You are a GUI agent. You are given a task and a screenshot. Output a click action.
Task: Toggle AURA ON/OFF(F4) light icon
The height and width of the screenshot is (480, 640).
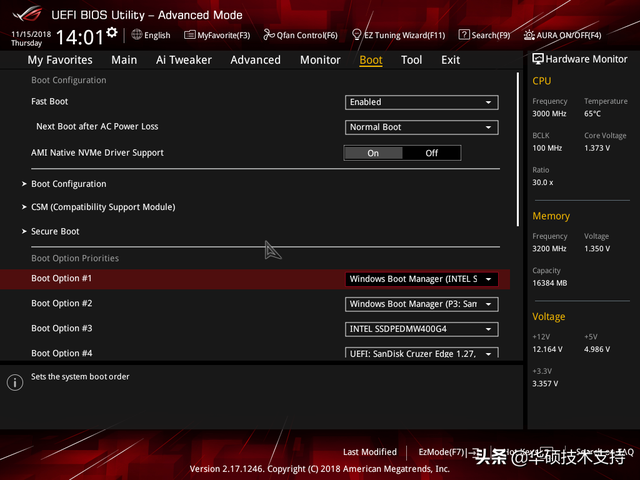click(x=529, y=35)
